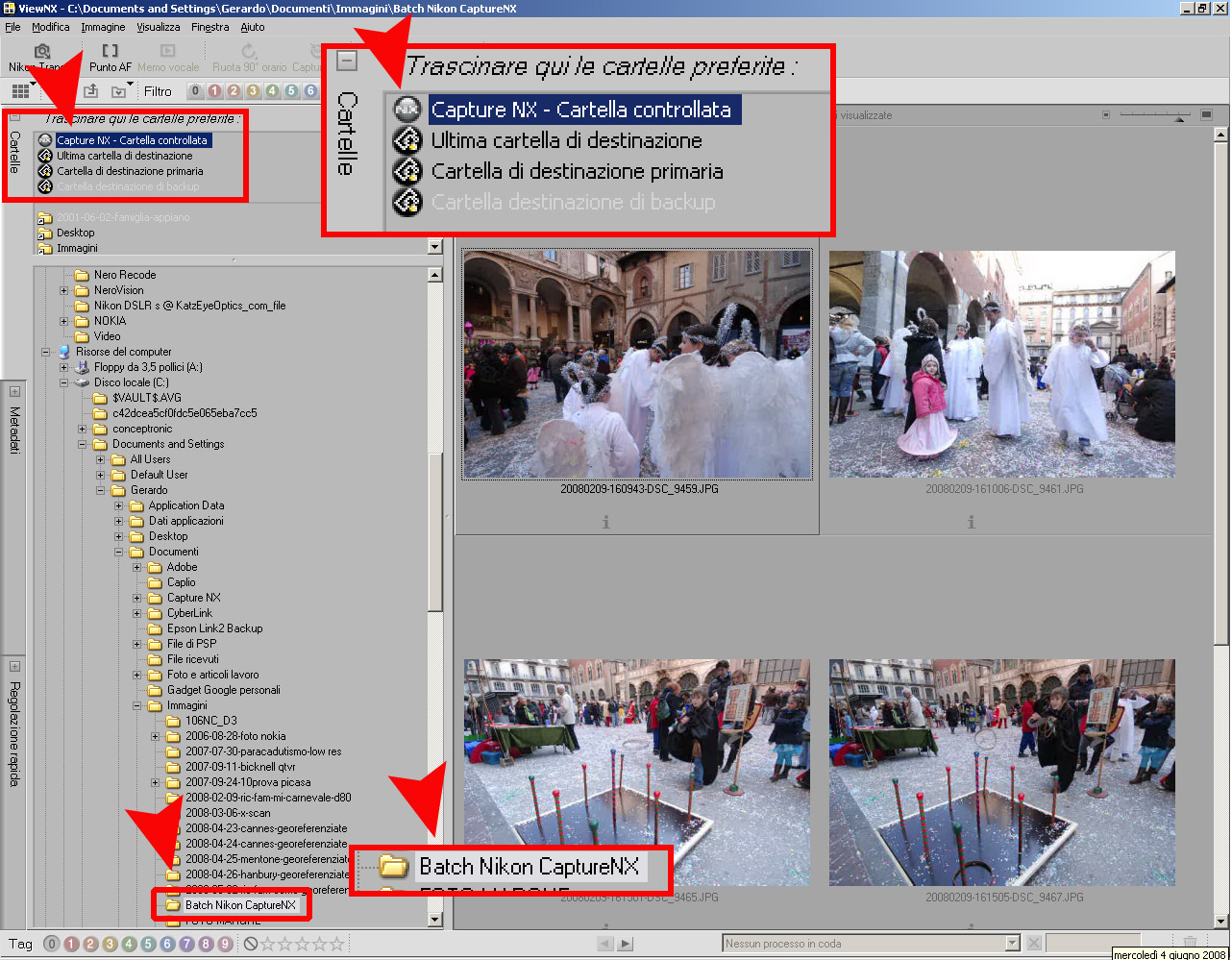Expand the Regolazione rapida side panel
The height and width of the screenshot is (960, 1232).
[14, 666]
